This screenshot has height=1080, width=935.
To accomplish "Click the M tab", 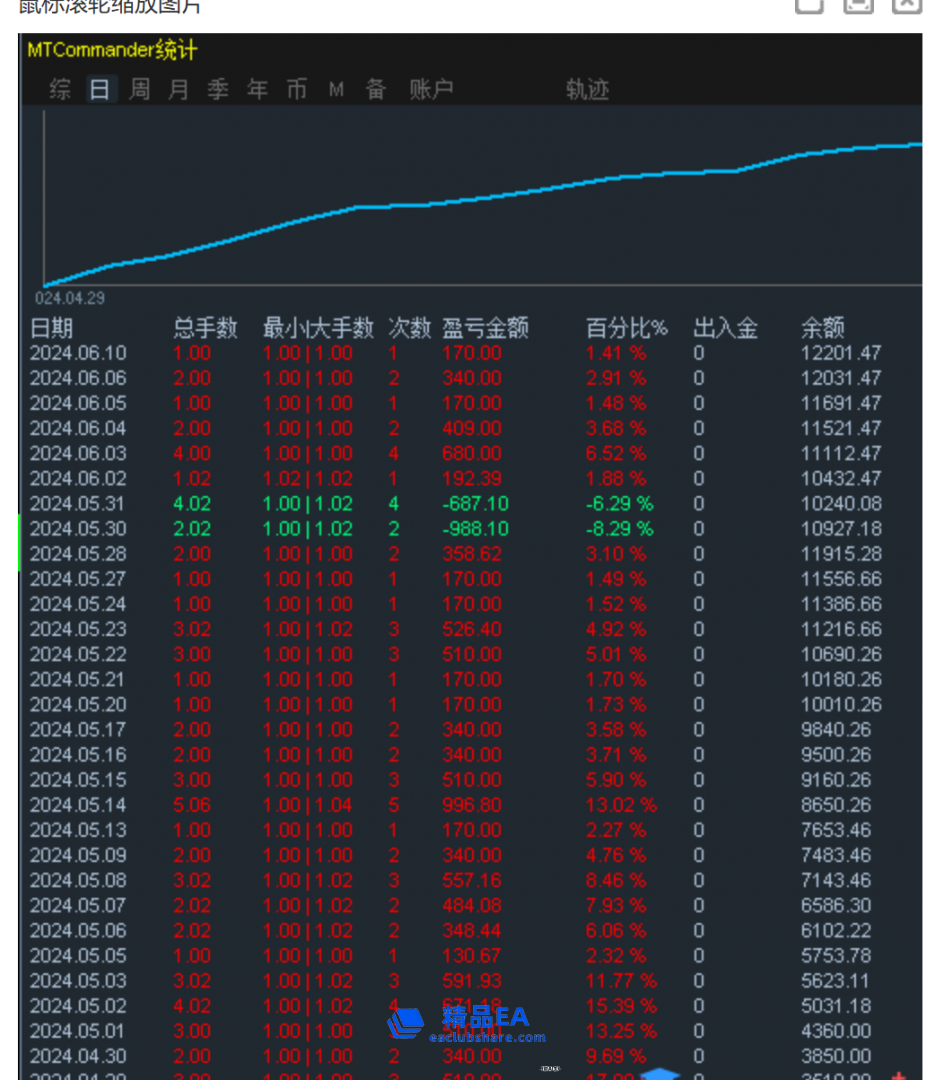I will (x=336, y=90).
